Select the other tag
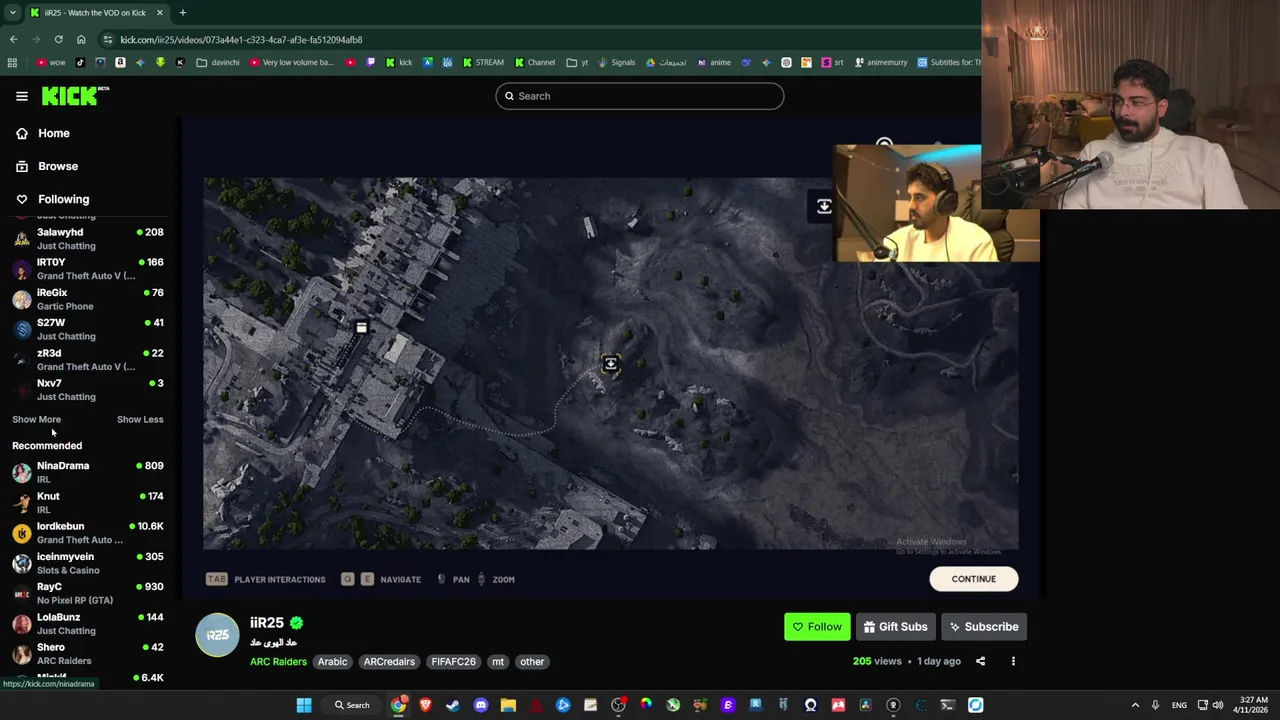The width and height of the screenshot is (1280, 720). tap(532, 661)
